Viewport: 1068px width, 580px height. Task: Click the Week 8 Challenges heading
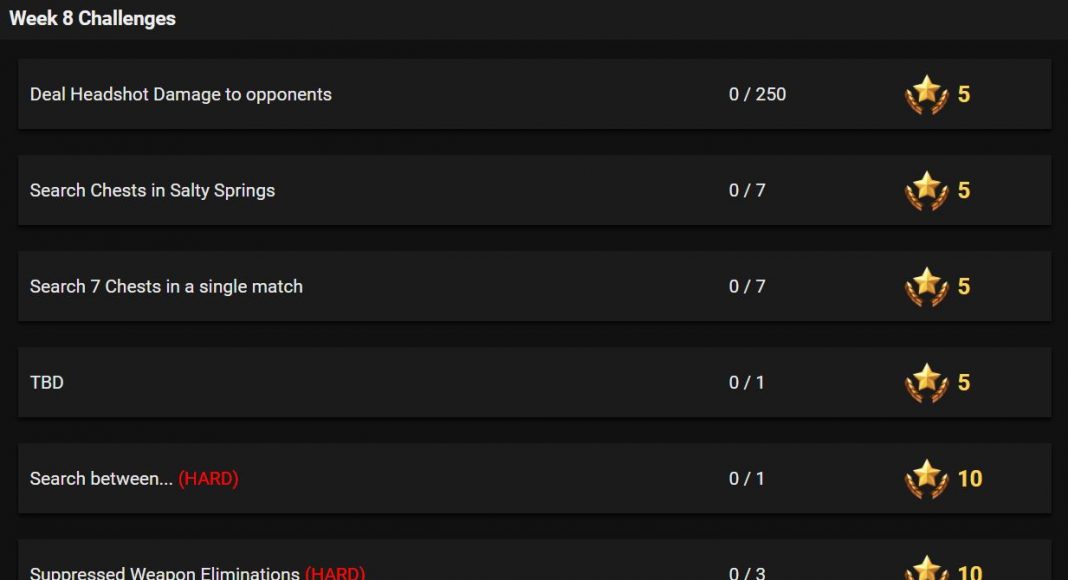pyautogui.click(x=92, y=18)
